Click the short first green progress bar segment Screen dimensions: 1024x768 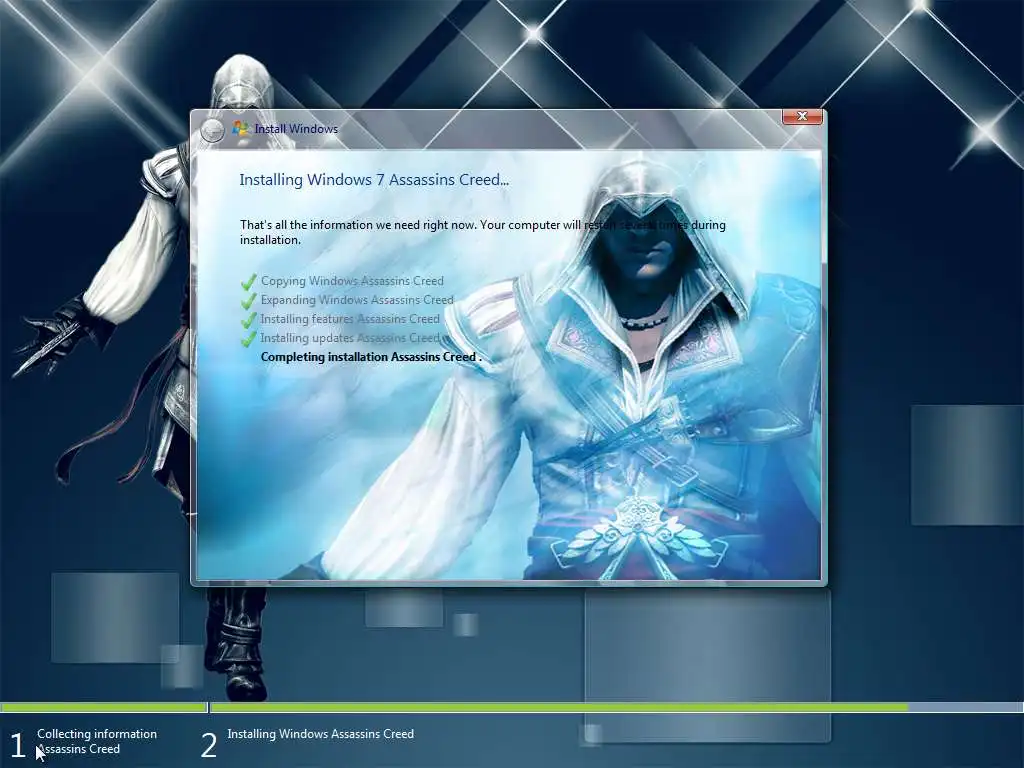103,707
